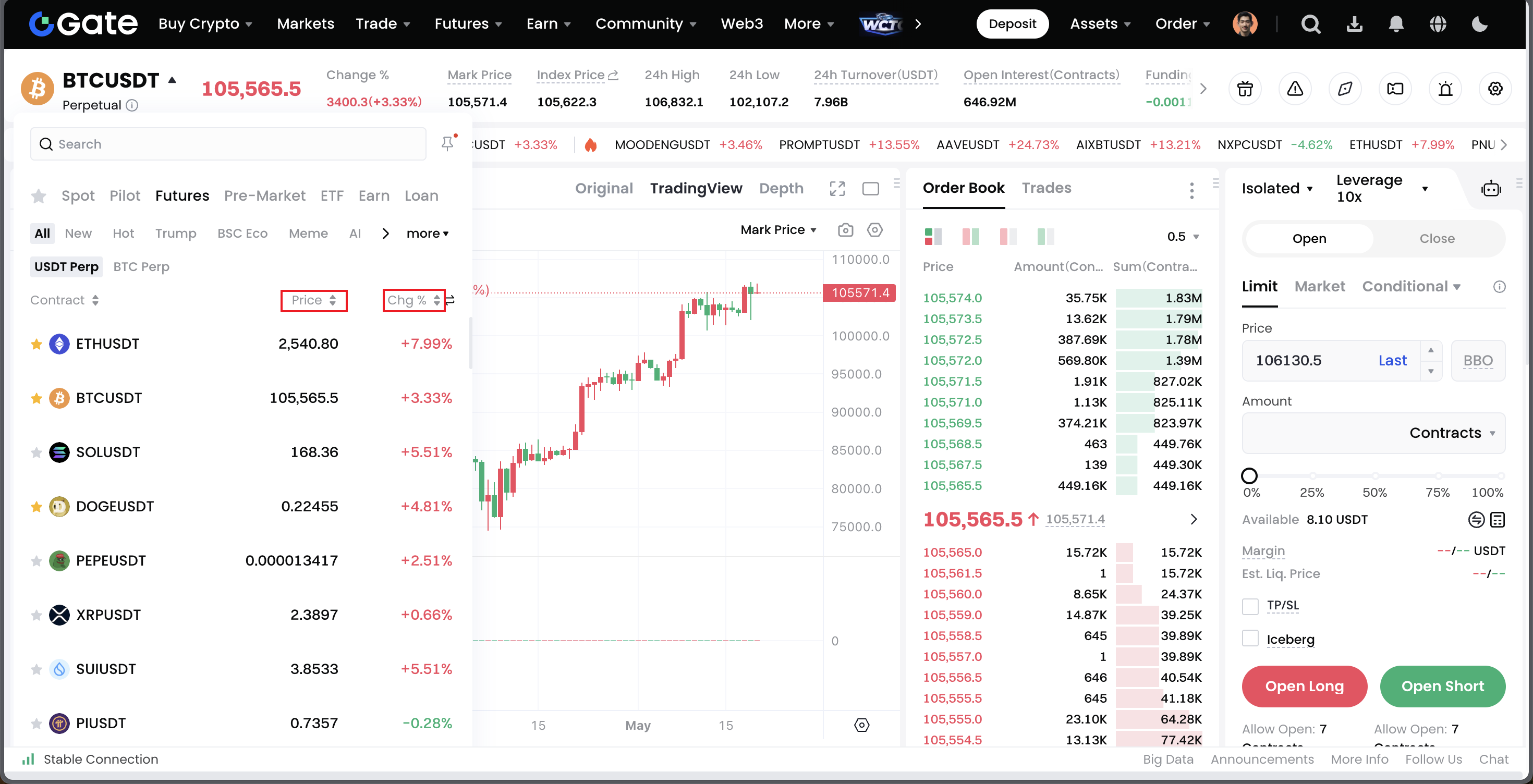Click 50% on the amount slider
The height and width of the screenshot is (784, 1533).
click(1374, 476)
